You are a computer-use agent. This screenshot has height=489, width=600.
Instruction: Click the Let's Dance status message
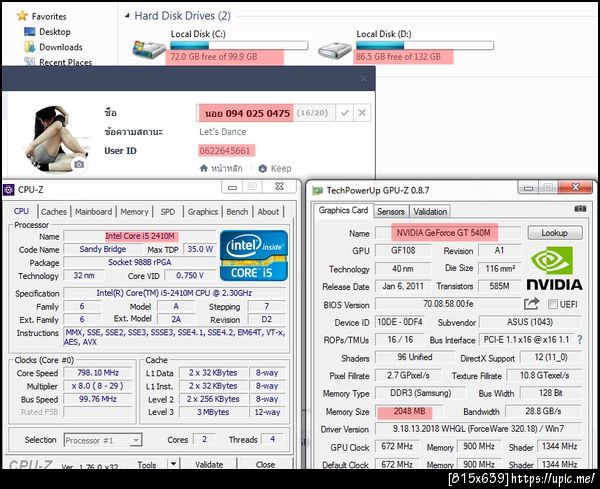tap(223, 132)
